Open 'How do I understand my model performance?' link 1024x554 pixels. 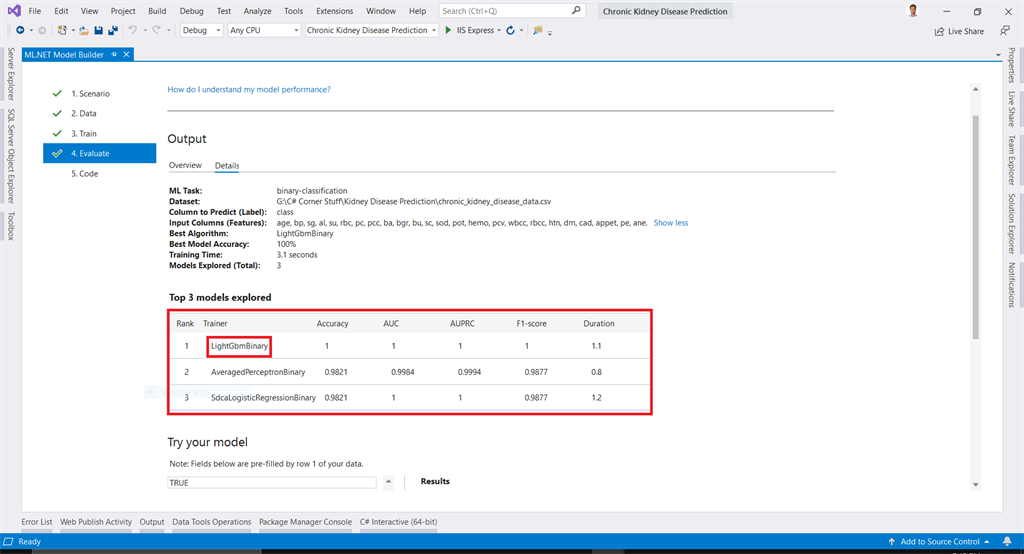[x=249, y=90]
